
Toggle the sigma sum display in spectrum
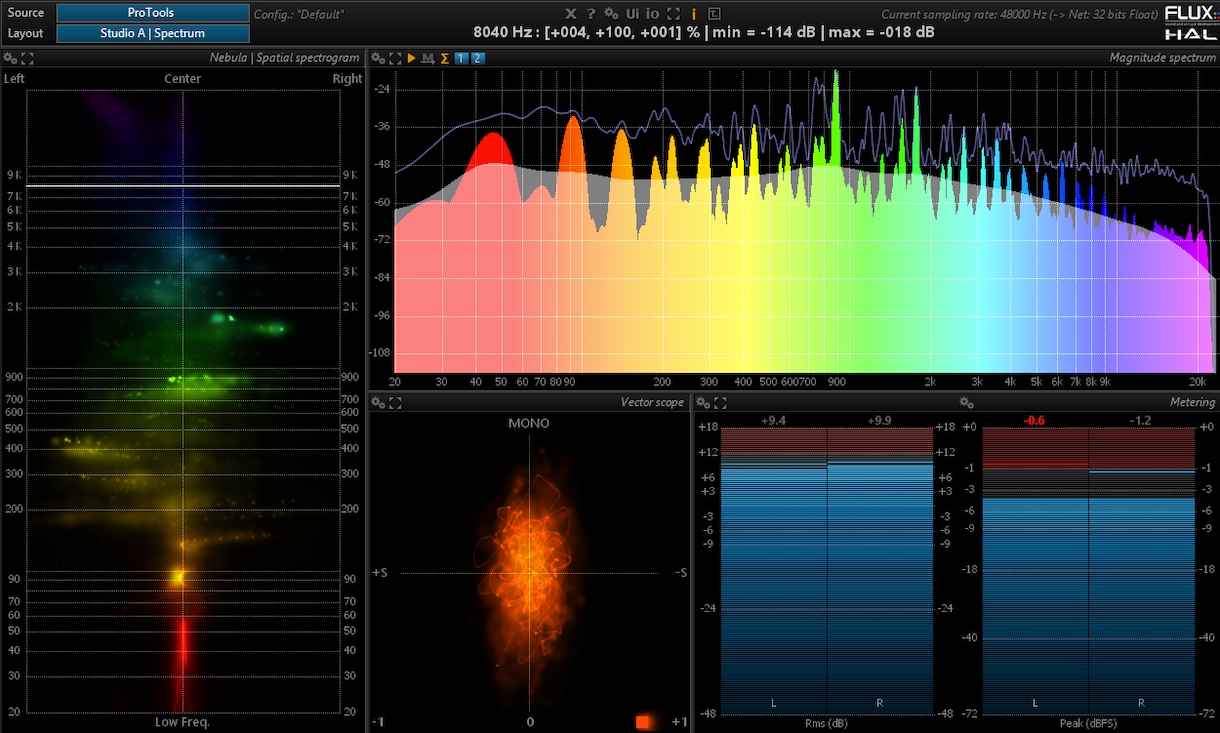click(x=445, y=58)
